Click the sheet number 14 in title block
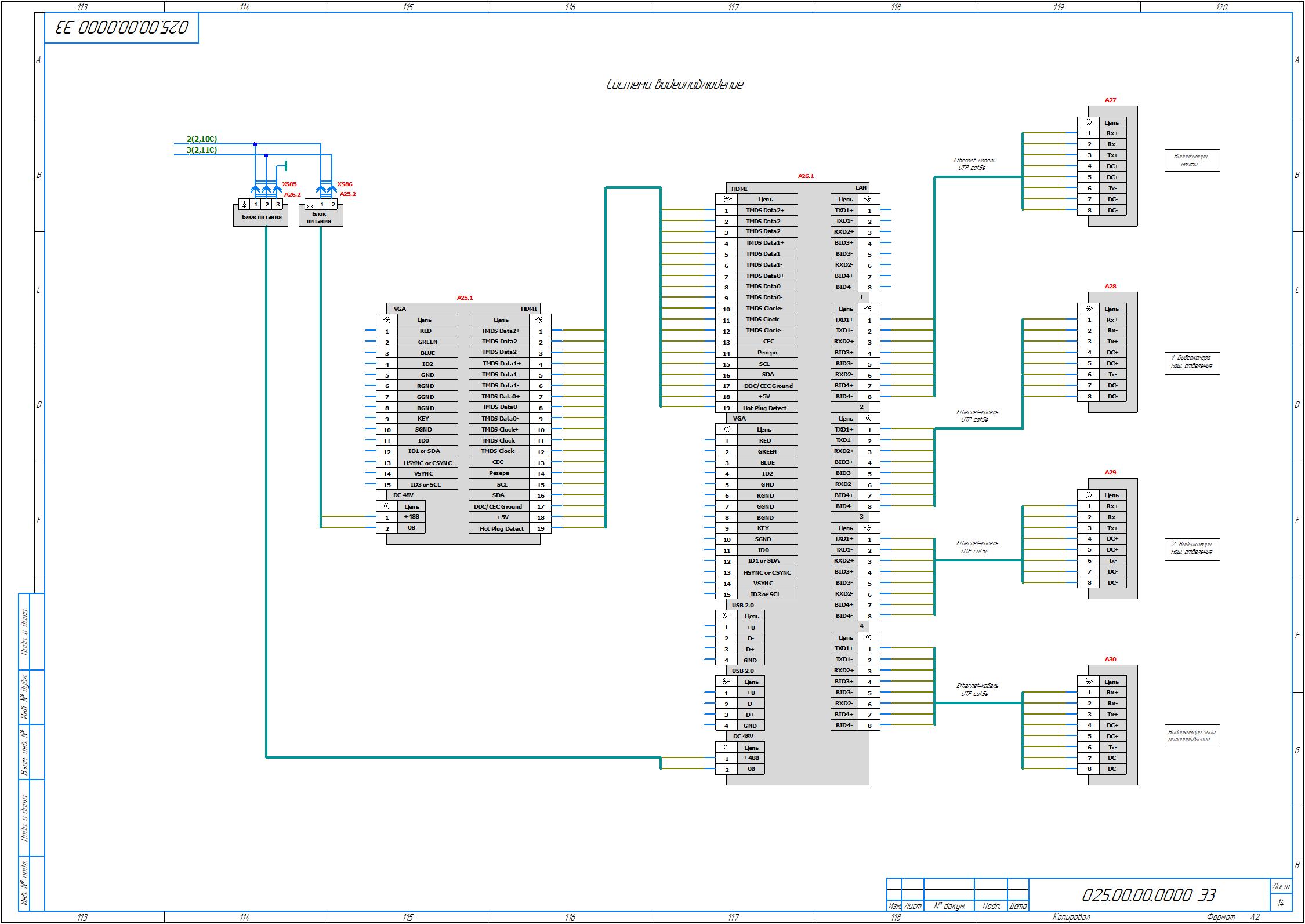 pos(1280,903)
